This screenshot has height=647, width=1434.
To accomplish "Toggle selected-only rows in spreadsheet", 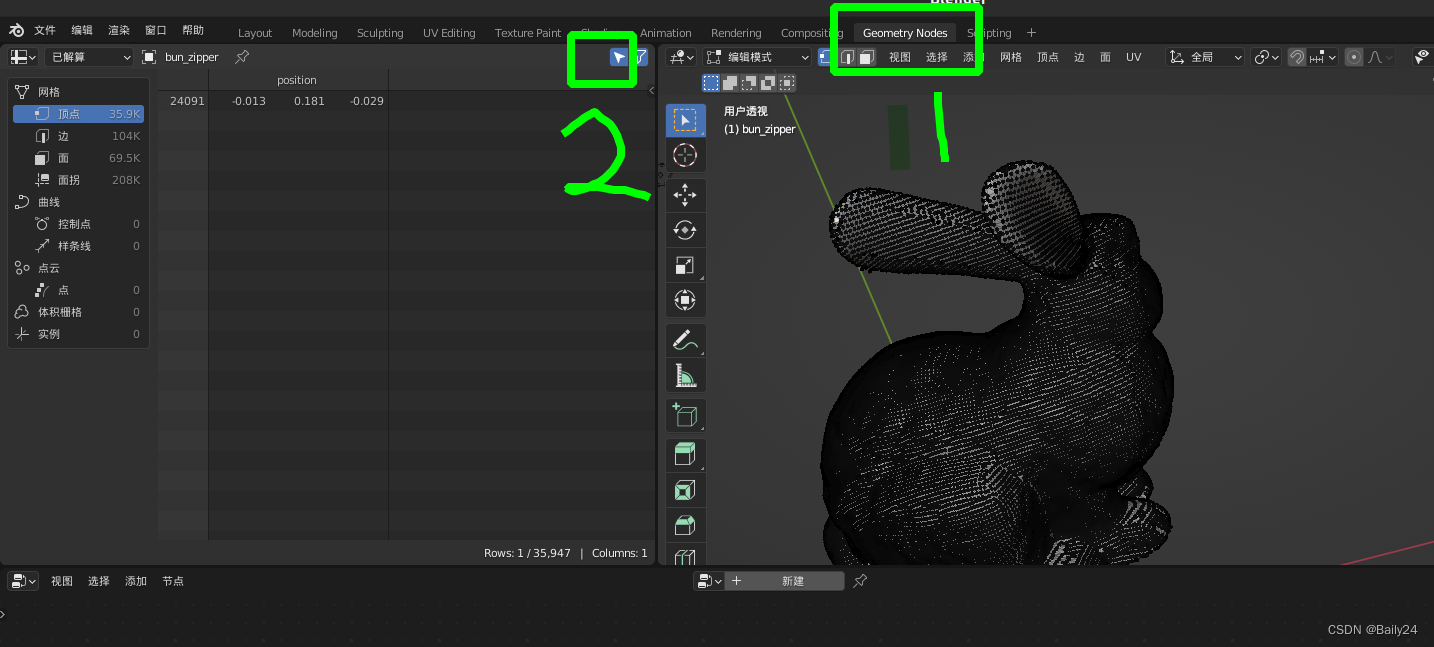I will pyautogui.click(x=619, y=57).
